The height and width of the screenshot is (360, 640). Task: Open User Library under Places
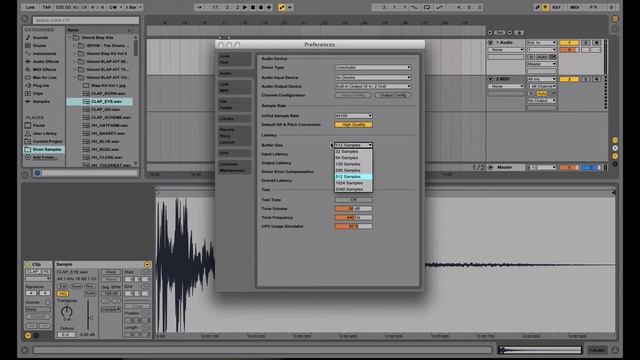pos(44,133)
